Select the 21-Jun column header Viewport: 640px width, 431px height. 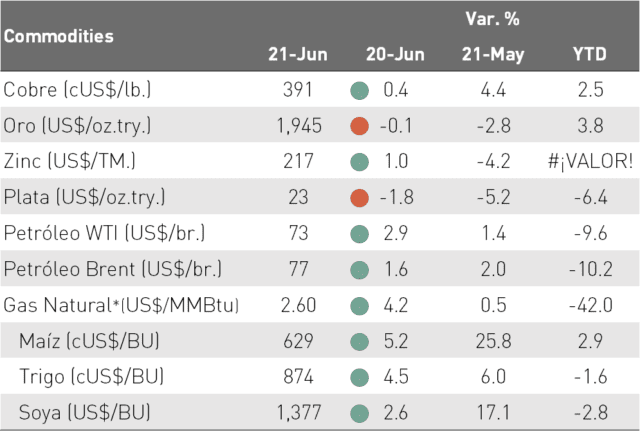[298, 54]
